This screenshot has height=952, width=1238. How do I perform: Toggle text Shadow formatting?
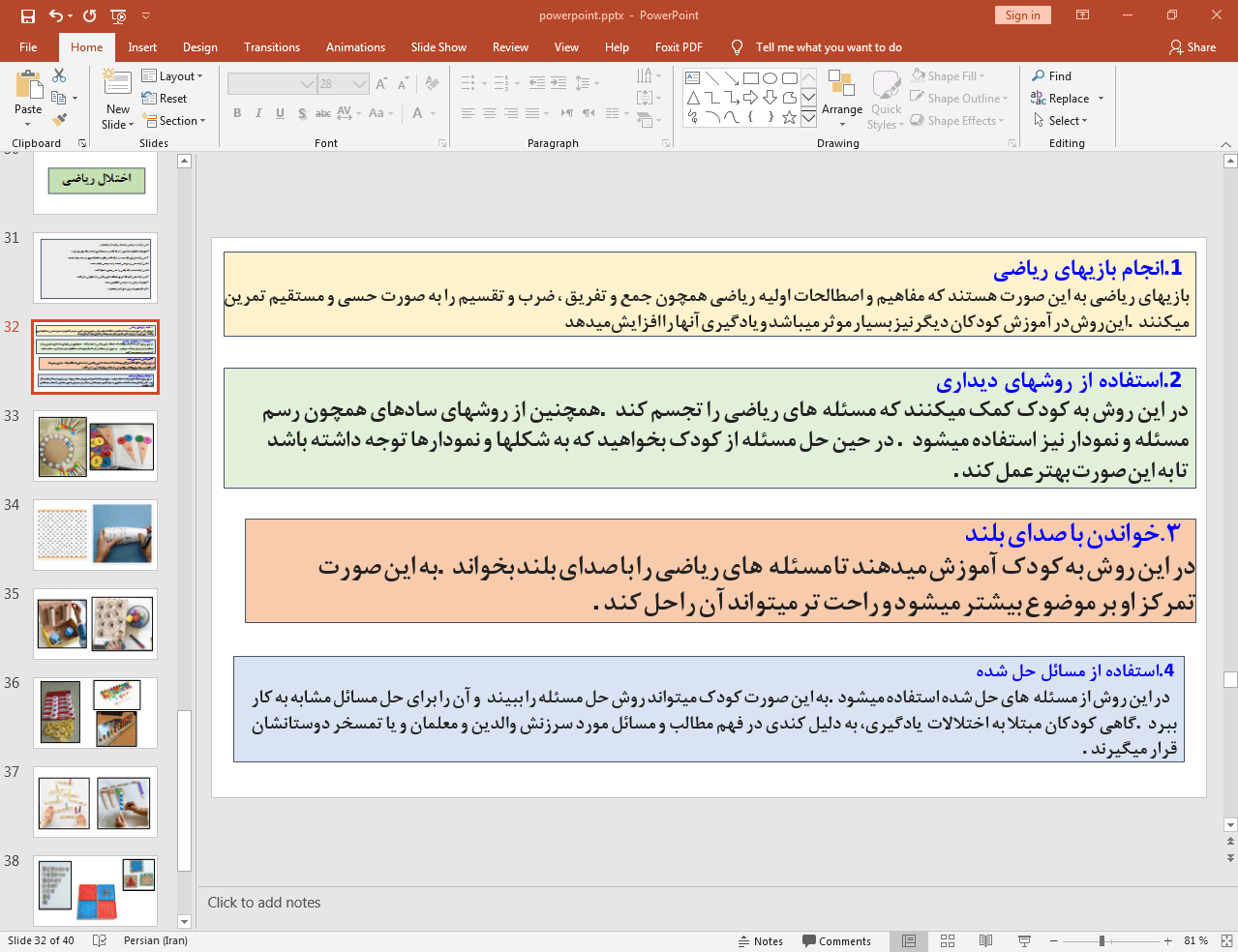point(302,113)
